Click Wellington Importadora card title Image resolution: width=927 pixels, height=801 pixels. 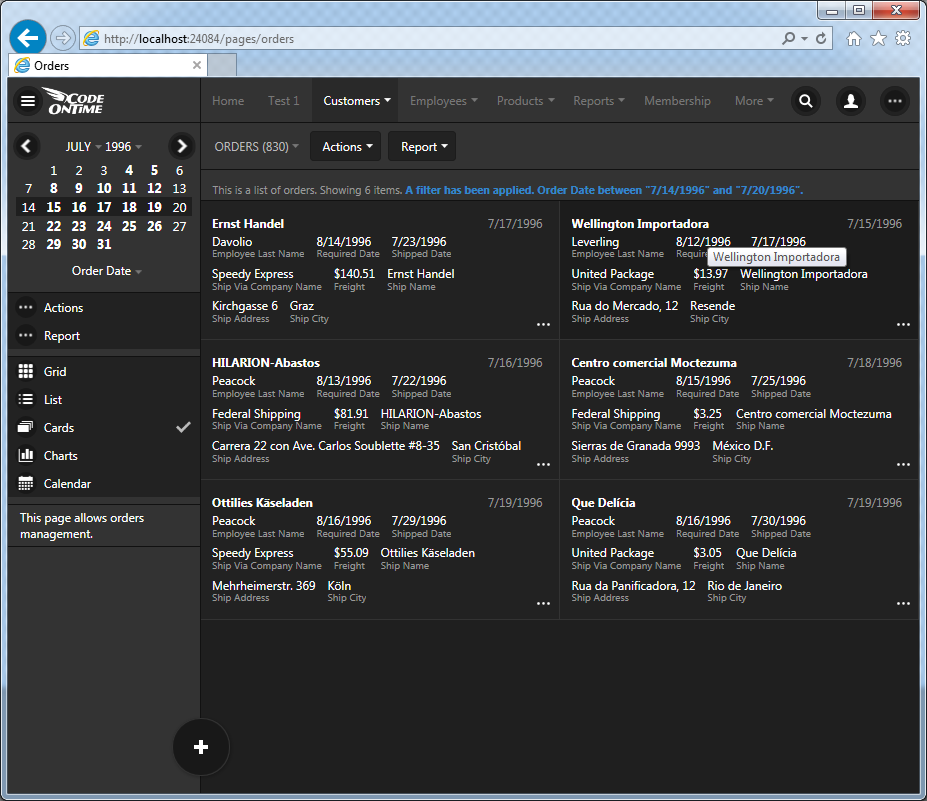point(640,224)
